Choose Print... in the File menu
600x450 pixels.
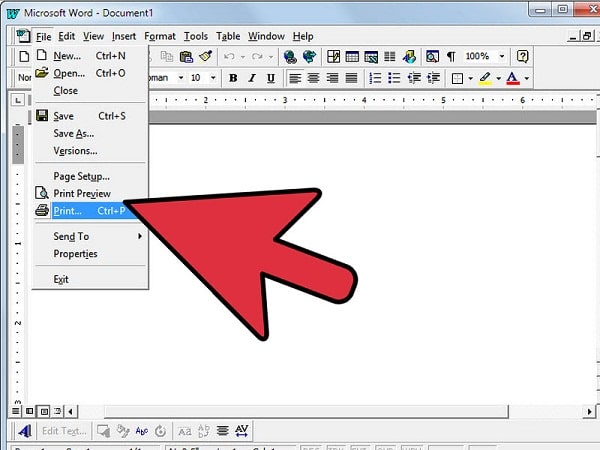point(89,211)
